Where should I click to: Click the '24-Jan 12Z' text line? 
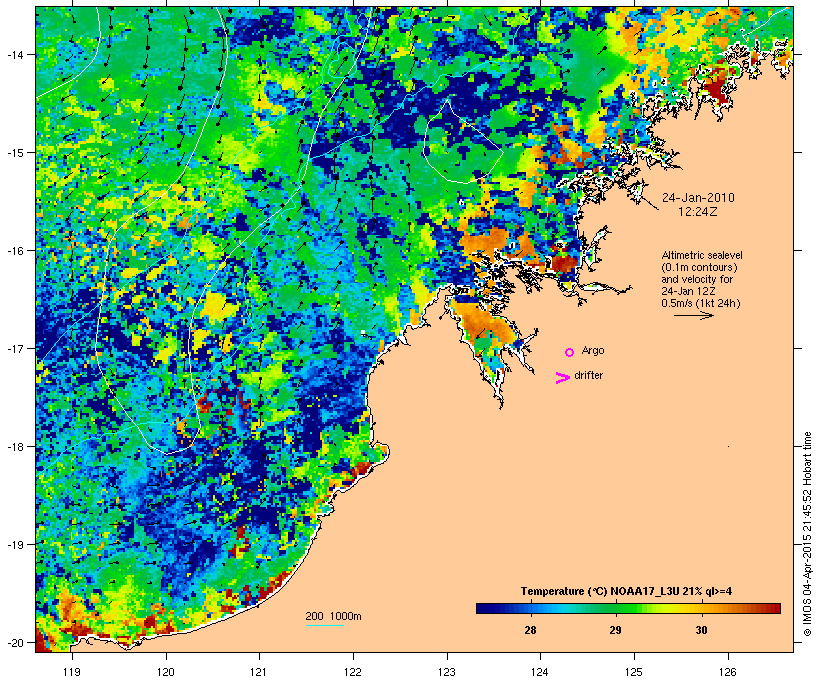(x=688, y=291)
